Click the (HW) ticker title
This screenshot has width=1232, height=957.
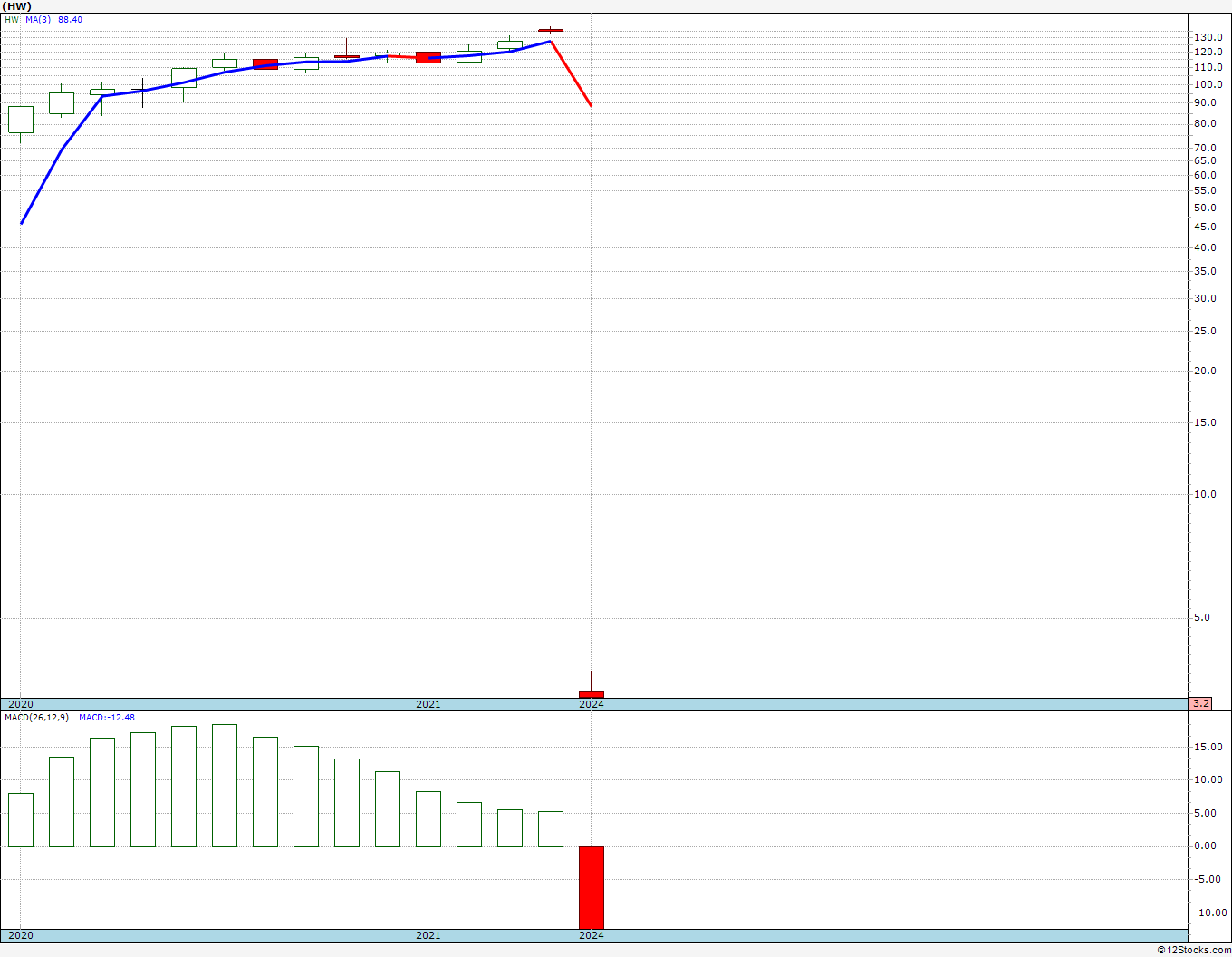[16, 6]
